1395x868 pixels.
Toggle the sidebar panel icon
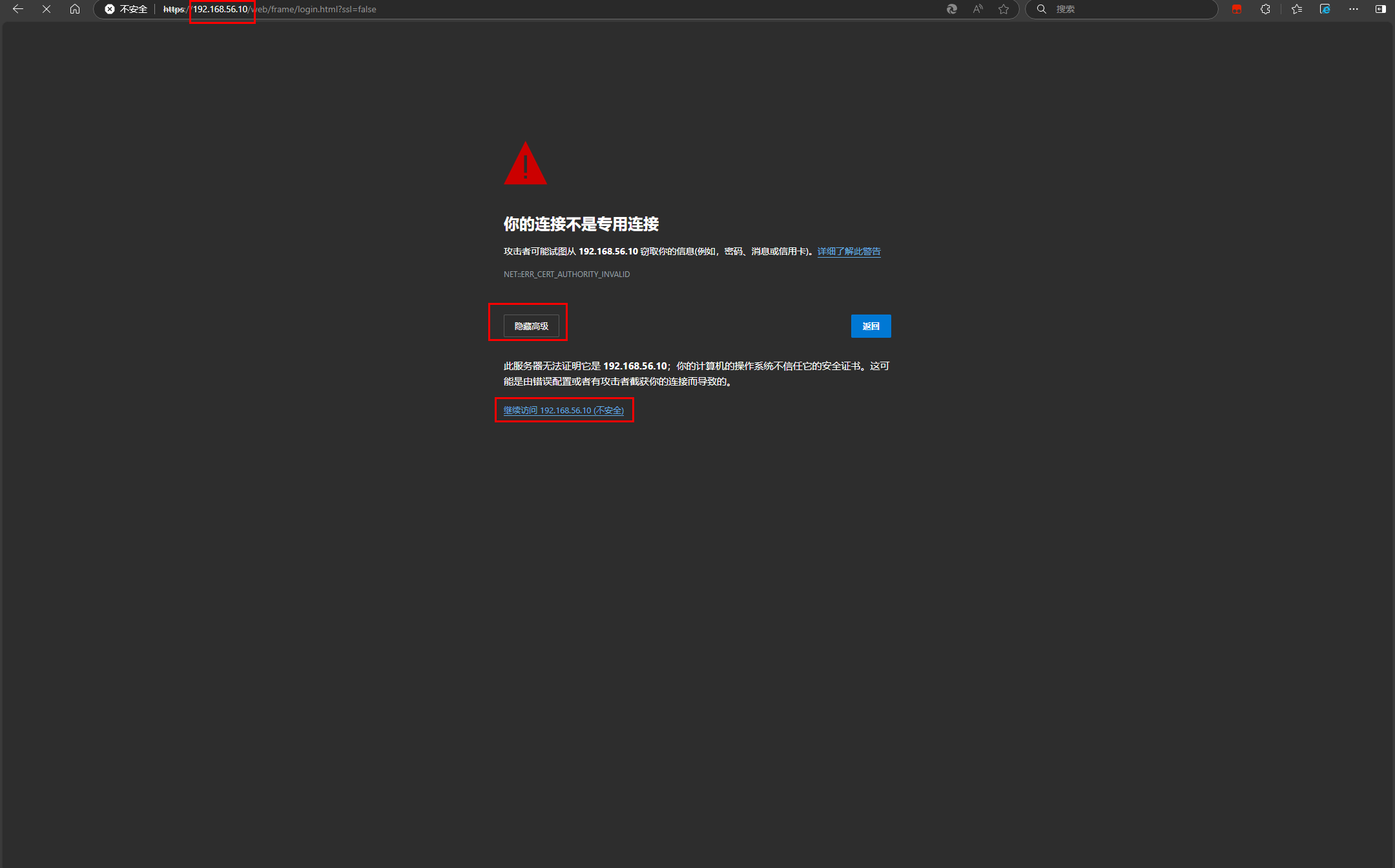(1381, 9)
